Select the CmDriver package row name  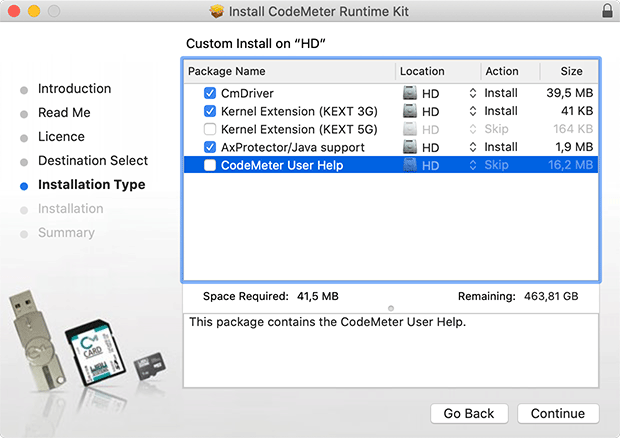(x=247, y=93)
